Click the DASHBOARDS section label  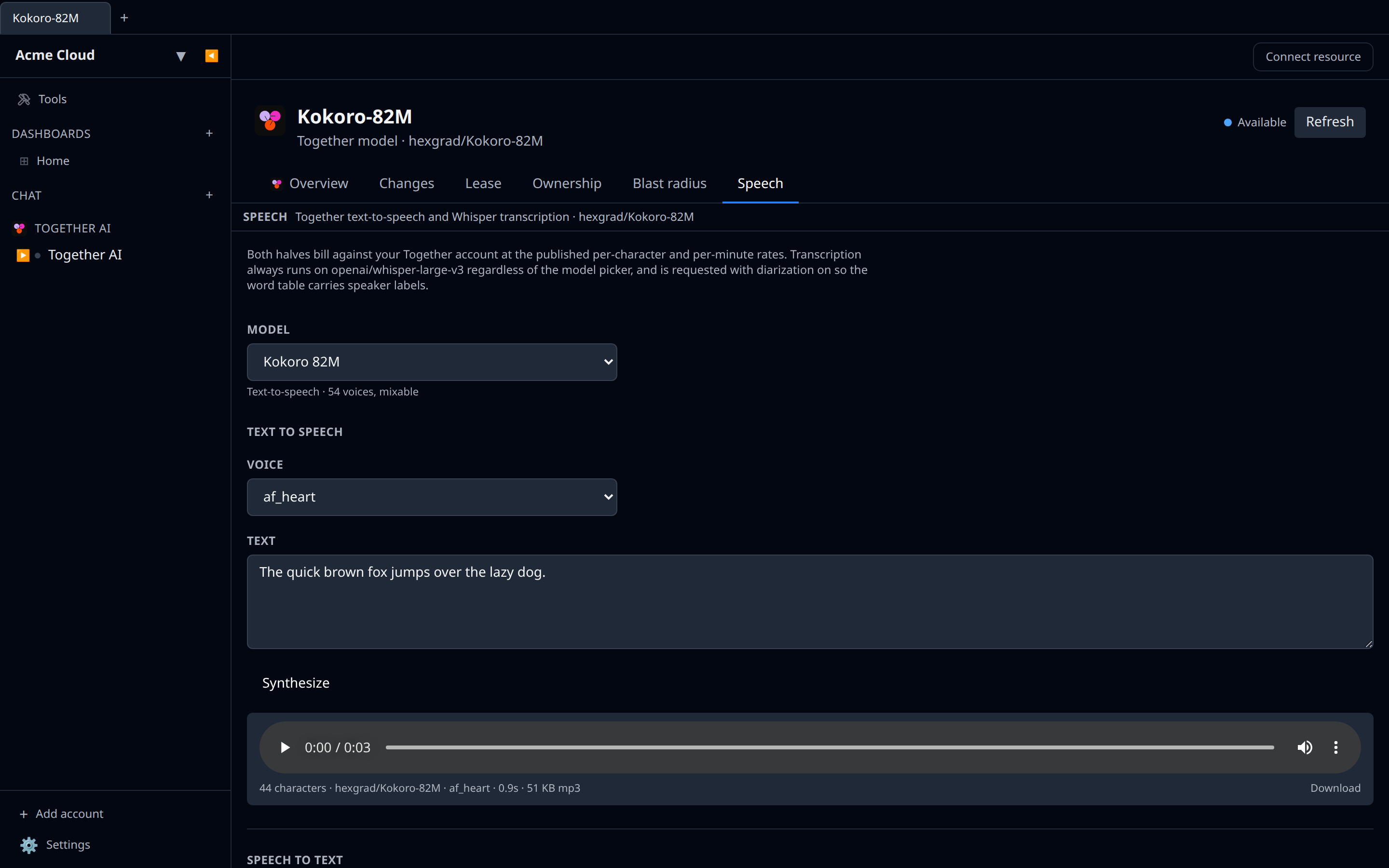[51, 134]
